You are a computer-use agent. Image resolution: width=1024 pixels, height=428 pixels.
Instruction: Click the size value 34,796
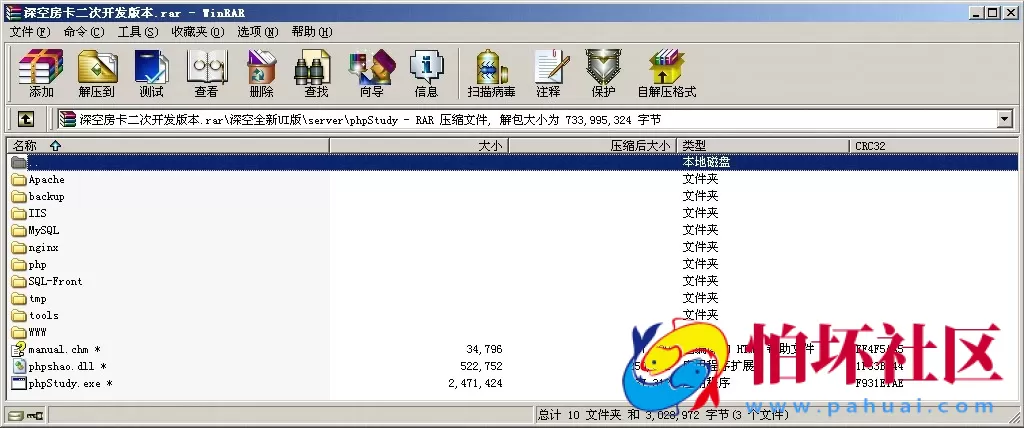click(485, 350)
